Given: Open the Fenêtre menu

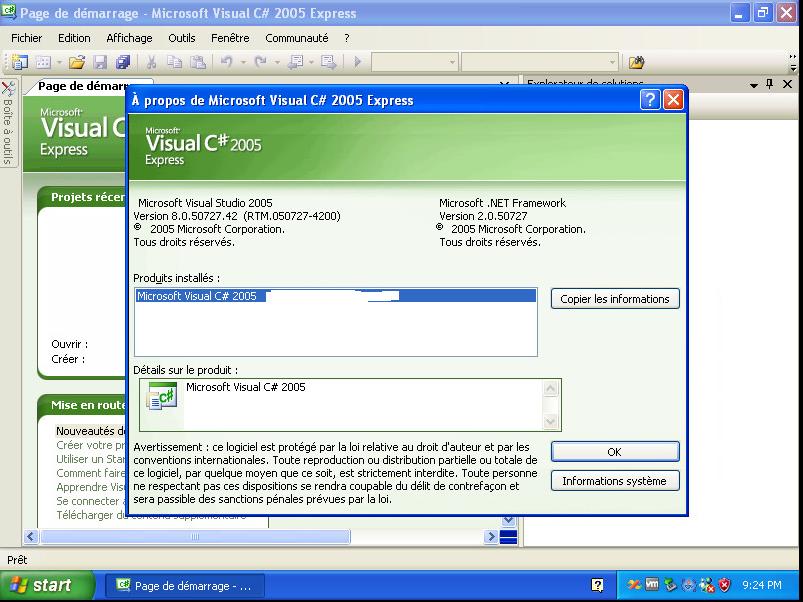Looking at the screenshot, I should tap(230, 38).
